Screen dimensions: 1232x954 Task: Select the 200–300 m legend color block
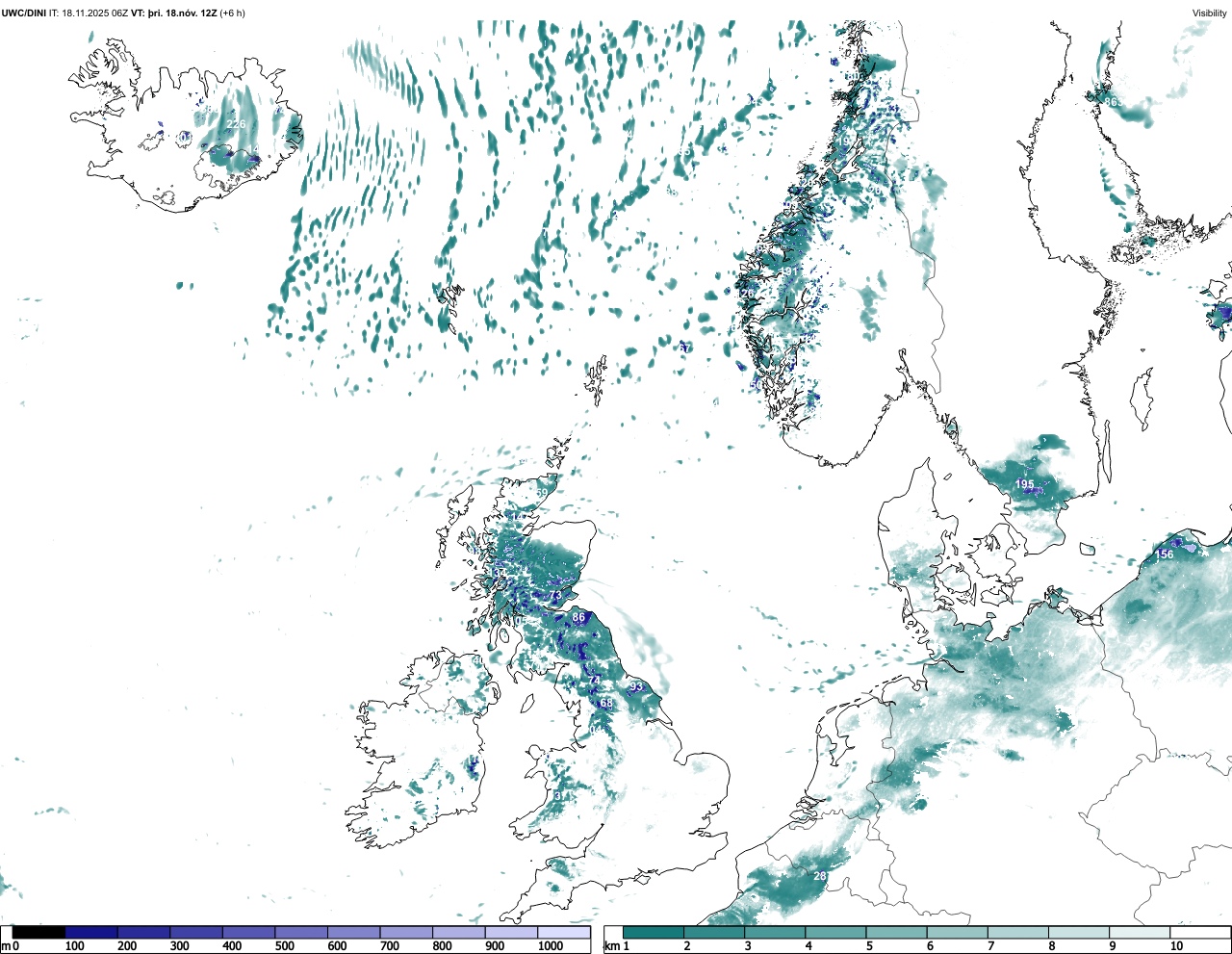pyautogui.click(x=144, y=932)
